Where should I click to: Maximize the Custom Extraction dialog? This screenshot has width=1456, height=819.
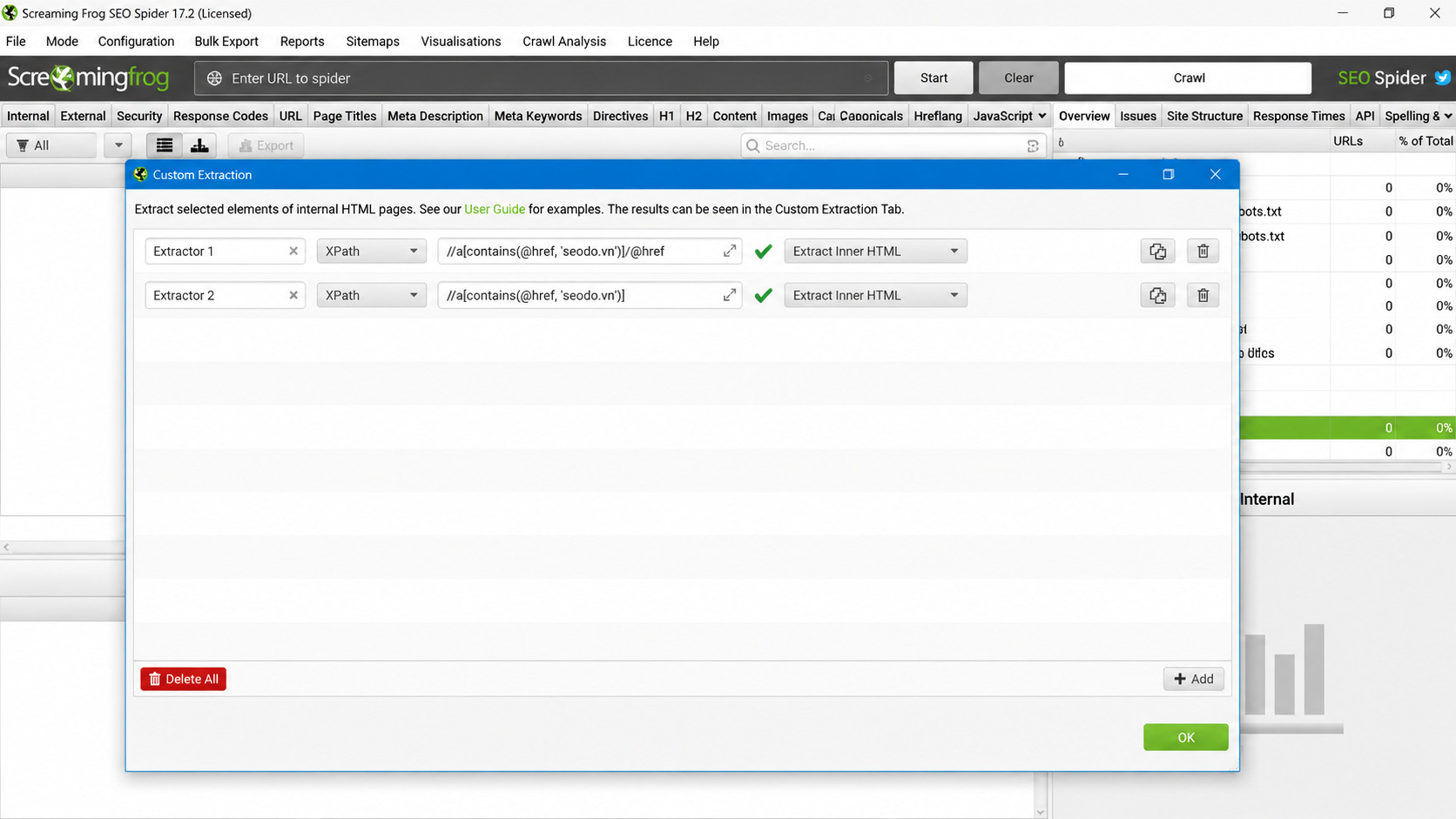tap(1169, 175)
